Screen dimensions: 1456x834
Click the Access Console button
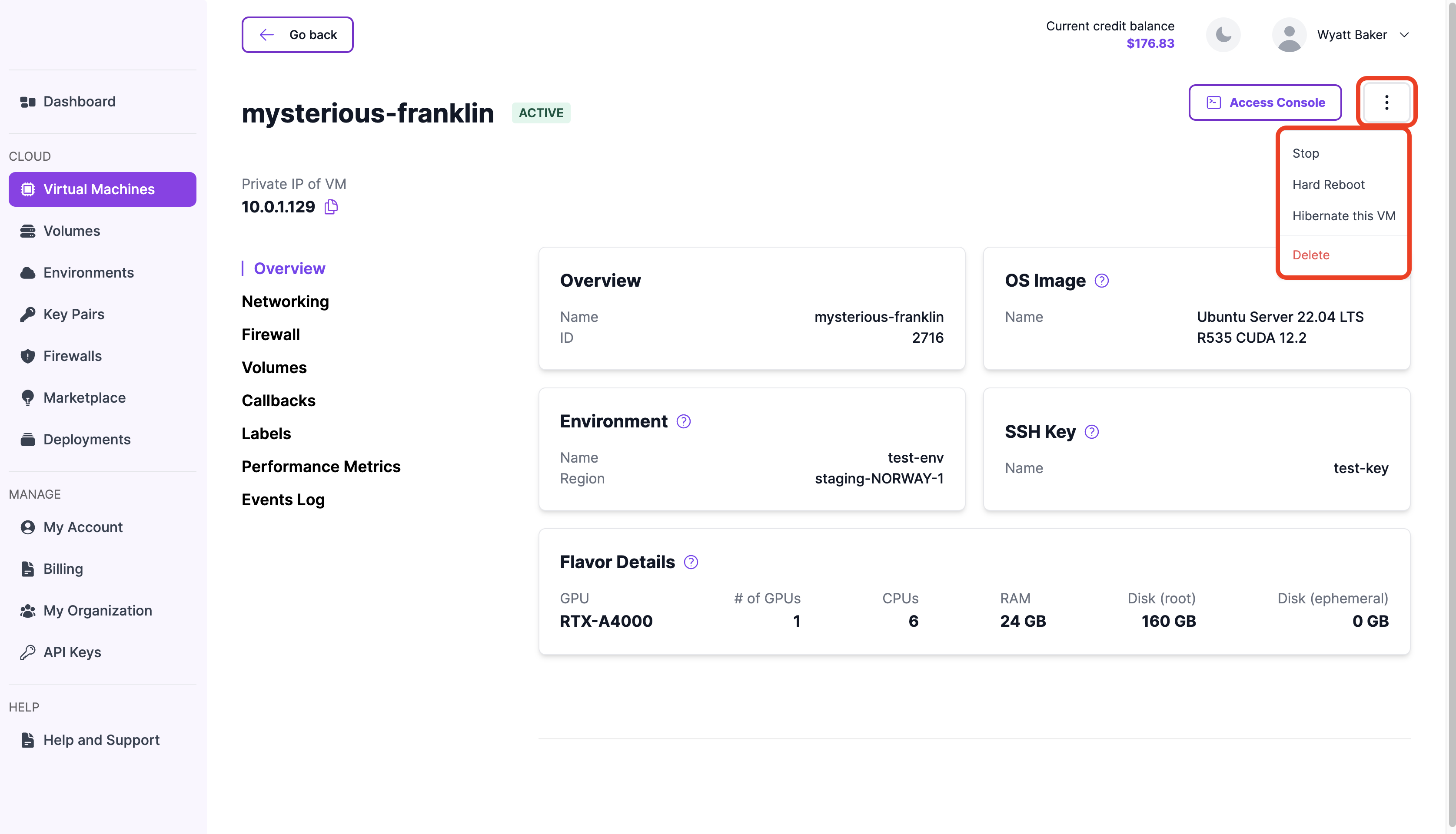[1265, 103]
